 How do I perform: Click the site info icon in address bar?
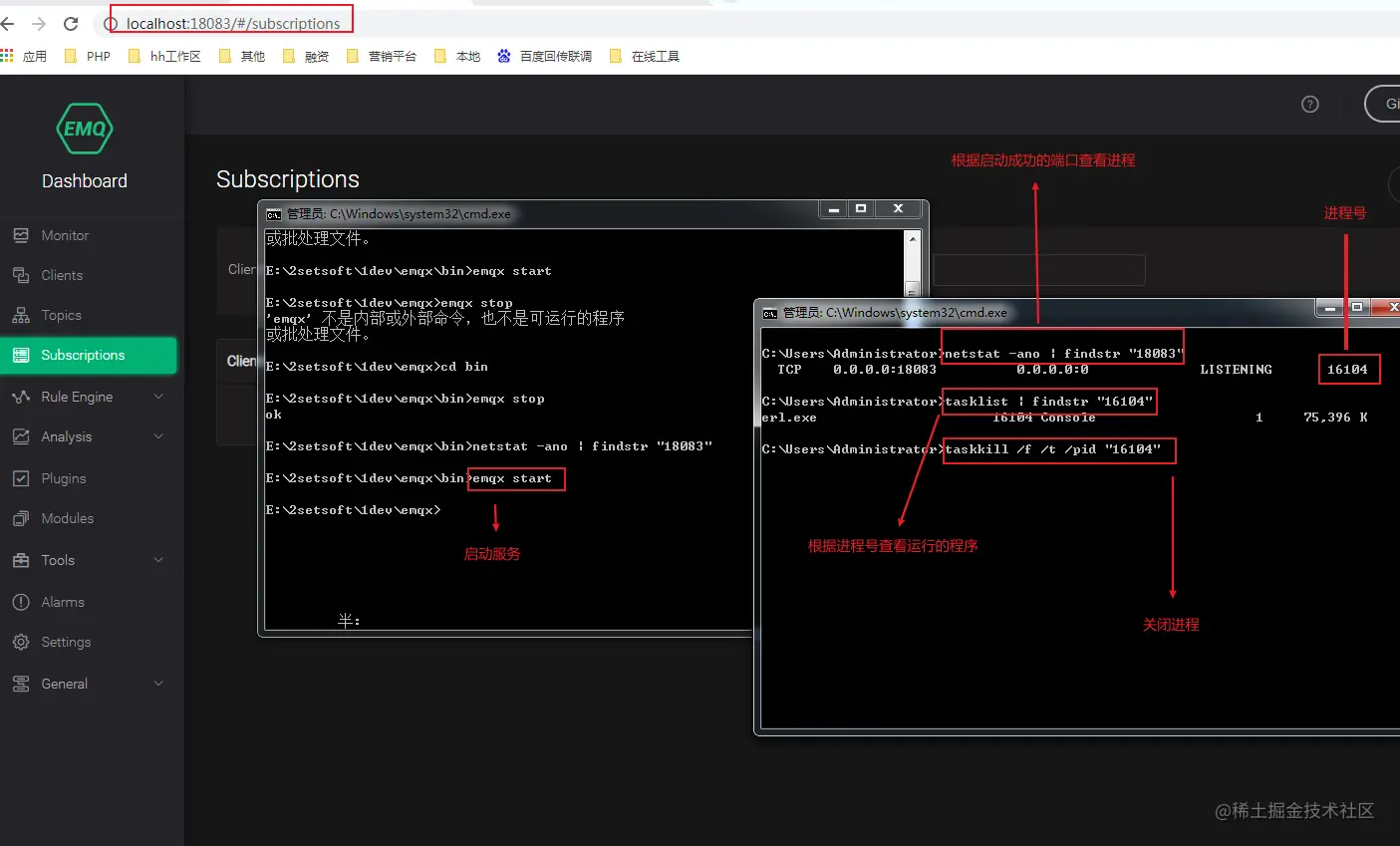point(112,23)
